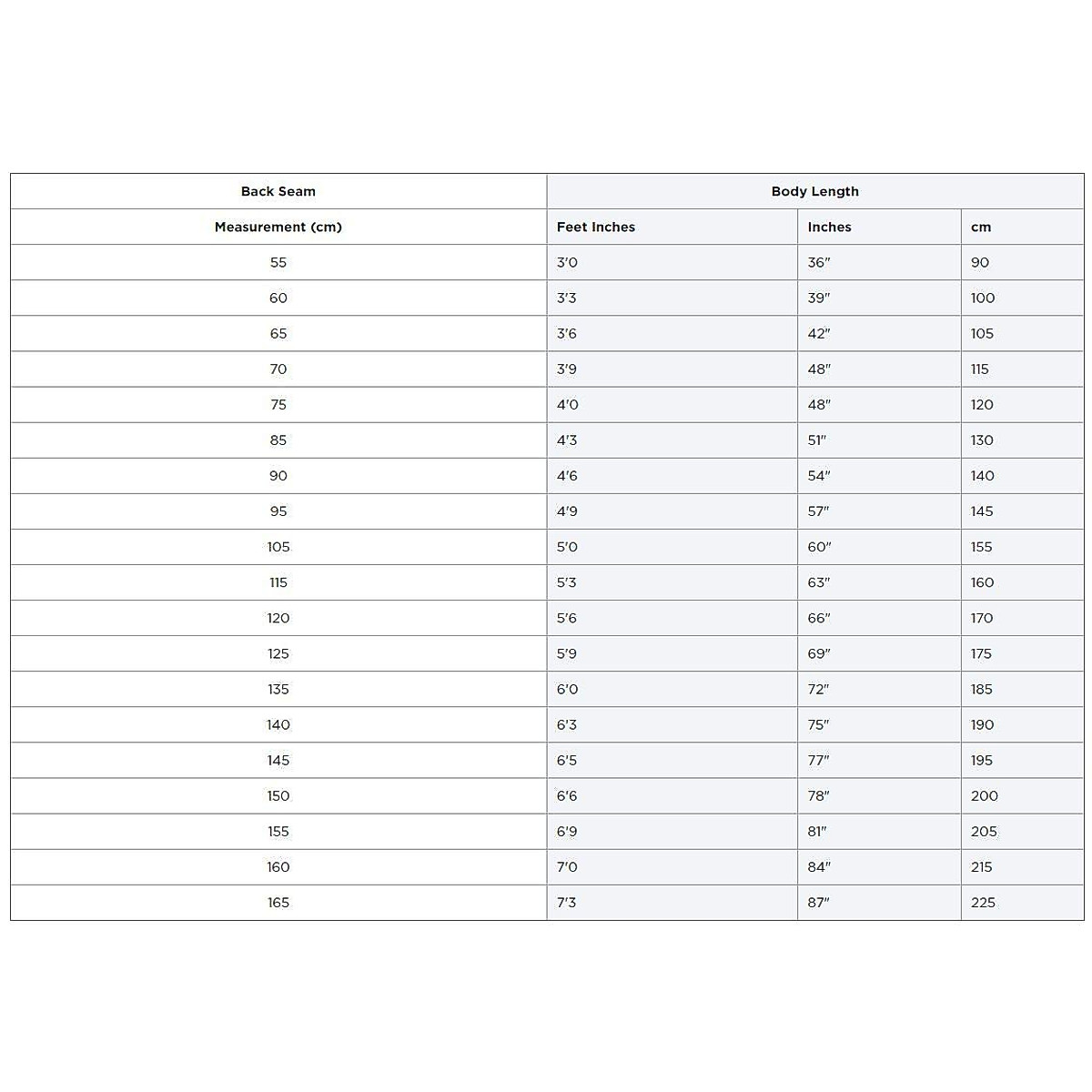Select the 5'0 feet inches cell
This screenshot has height=1092, width=1092.
pyautogui.click(x=567, y=547)
